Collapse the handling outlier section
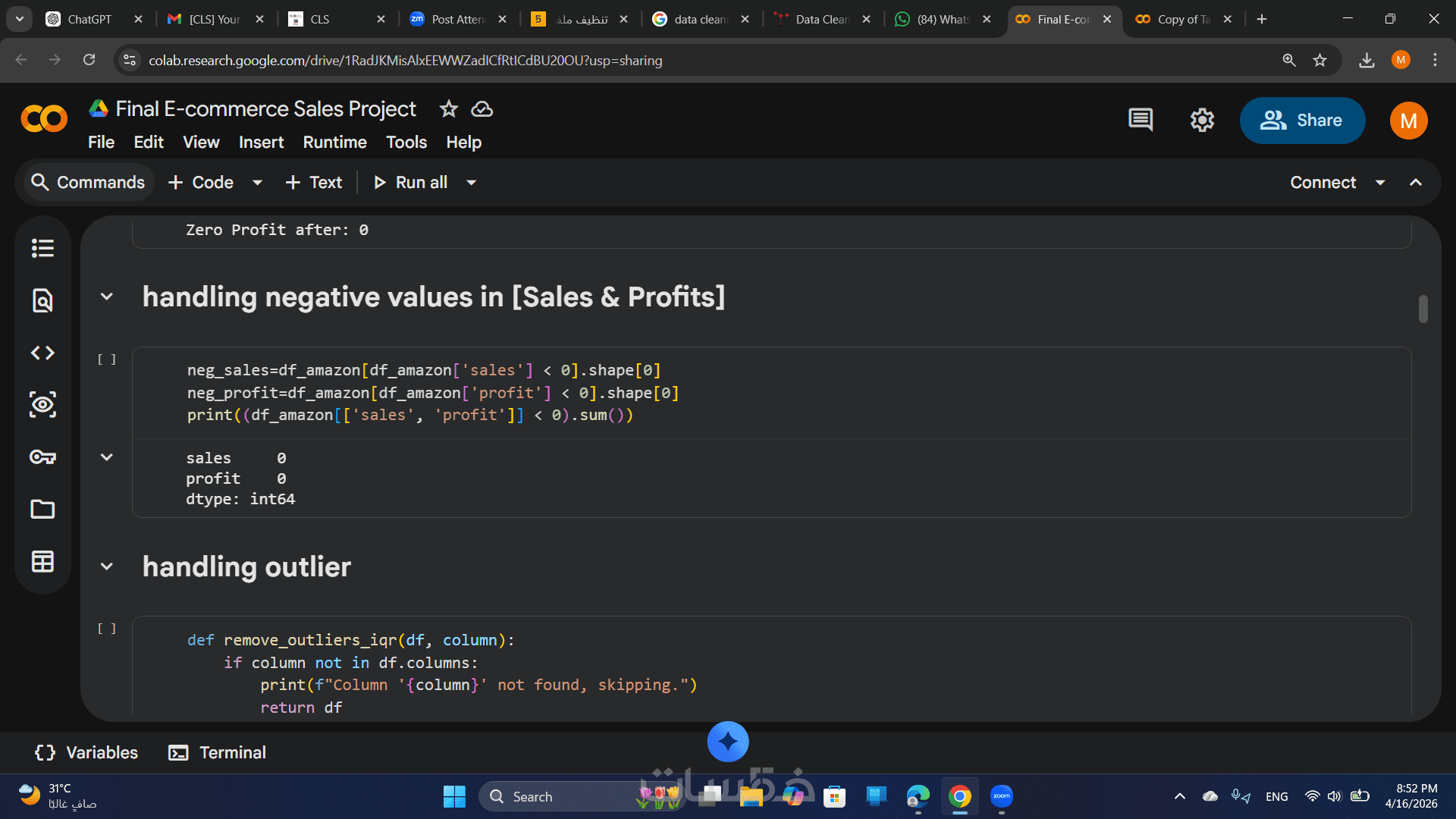Image resolution: width=1456 pixels, height=819 pixels. (107, 567)
